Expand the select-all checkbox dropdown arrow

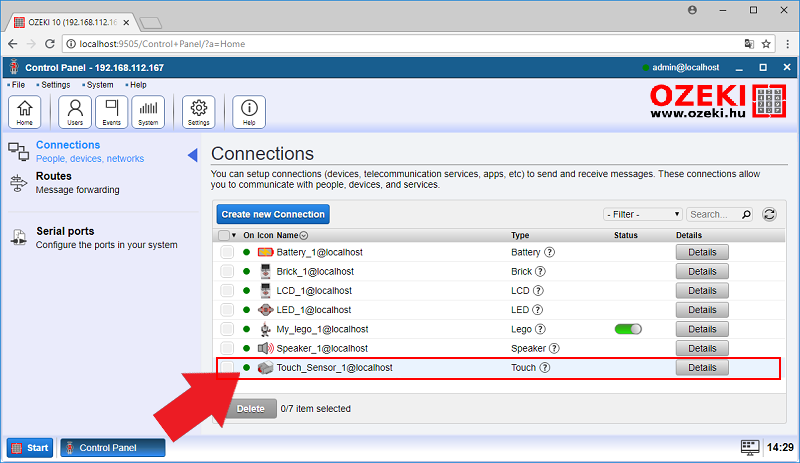(x=234, y=235)
